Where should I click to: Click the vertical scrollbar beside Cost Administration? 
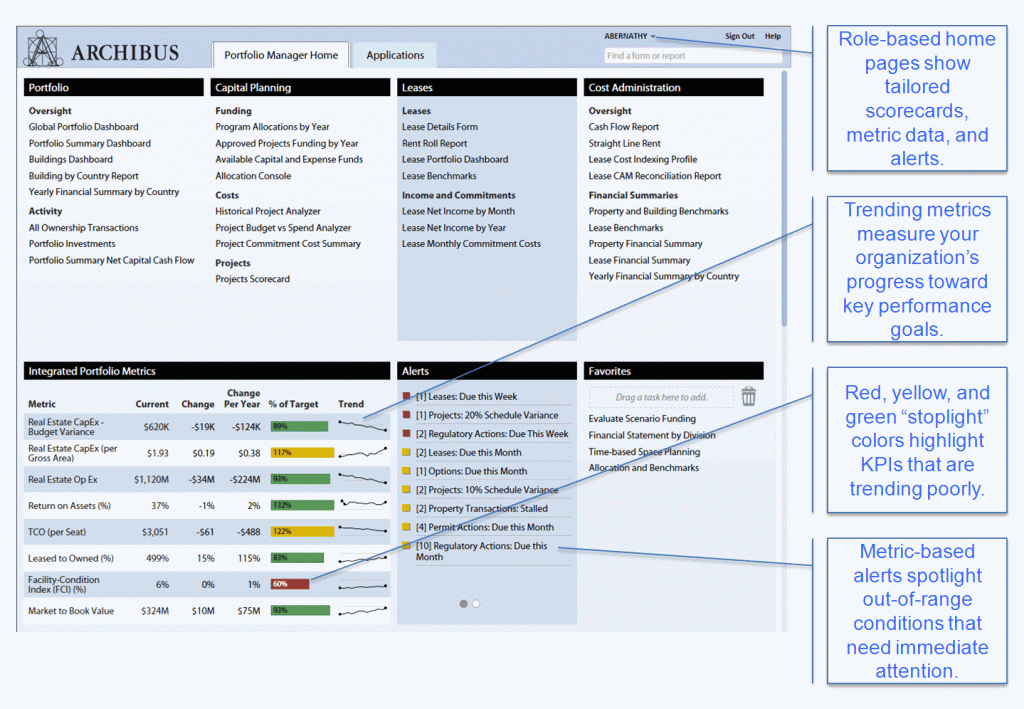point(784,199)
